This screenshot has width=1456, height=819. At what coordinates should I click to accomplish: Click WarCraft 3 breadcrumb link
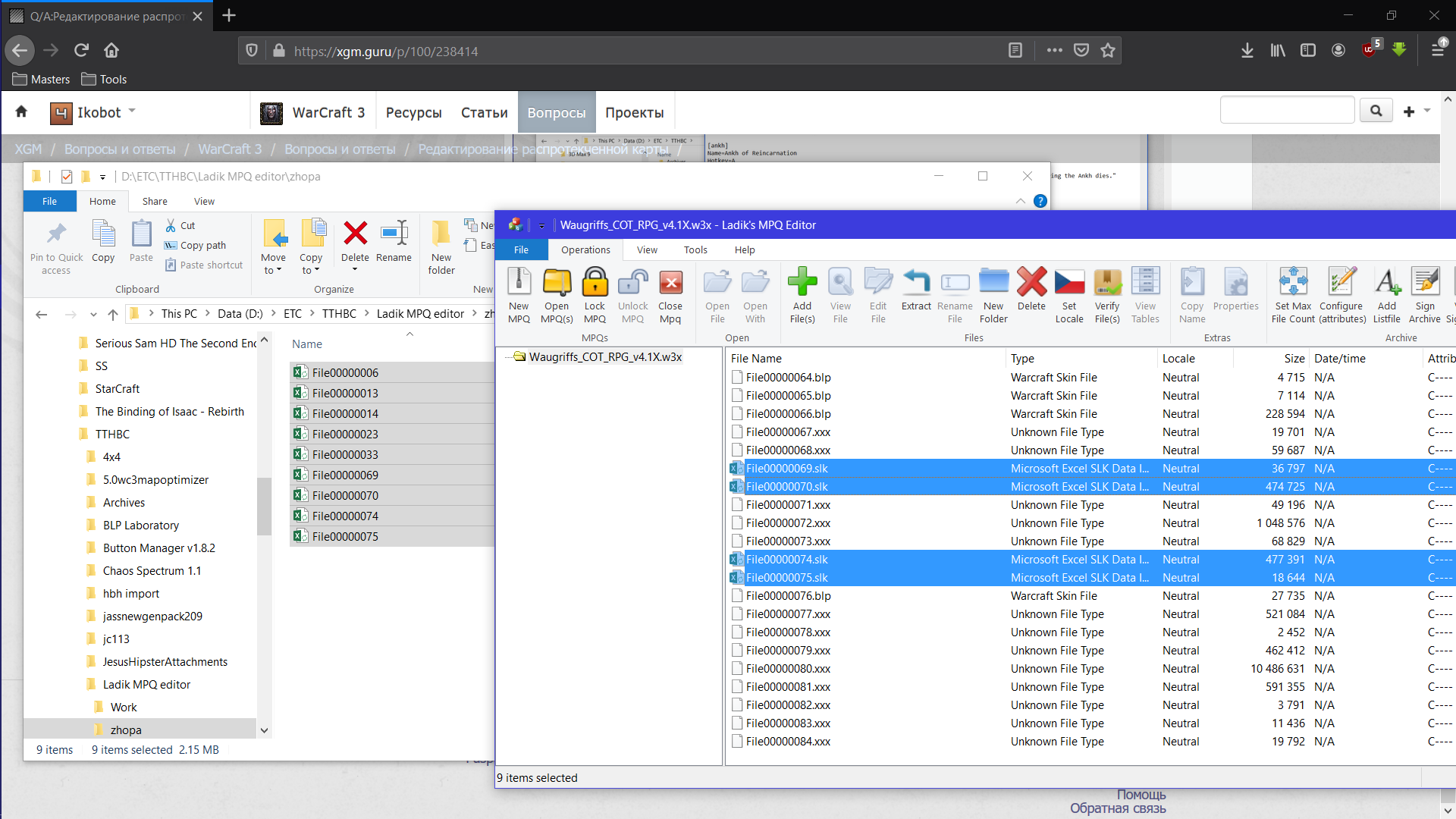[230, 149]
